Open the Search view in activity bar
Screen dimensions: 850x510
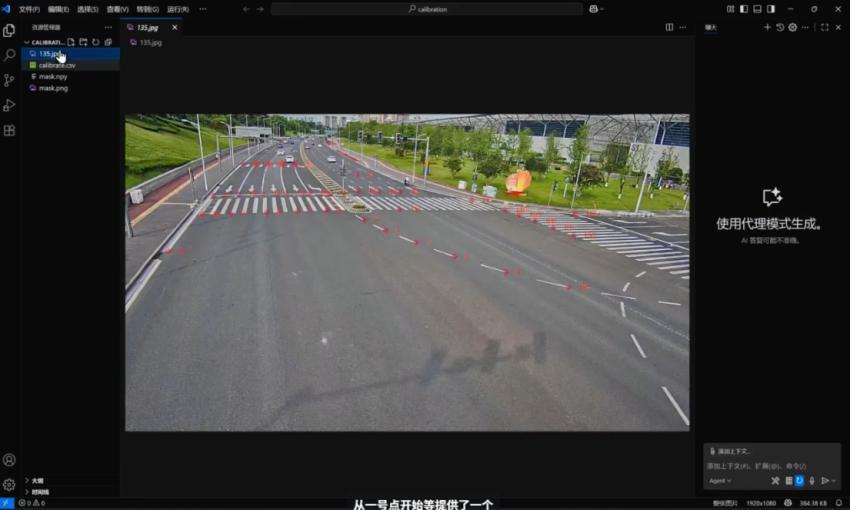coord(9,55)
